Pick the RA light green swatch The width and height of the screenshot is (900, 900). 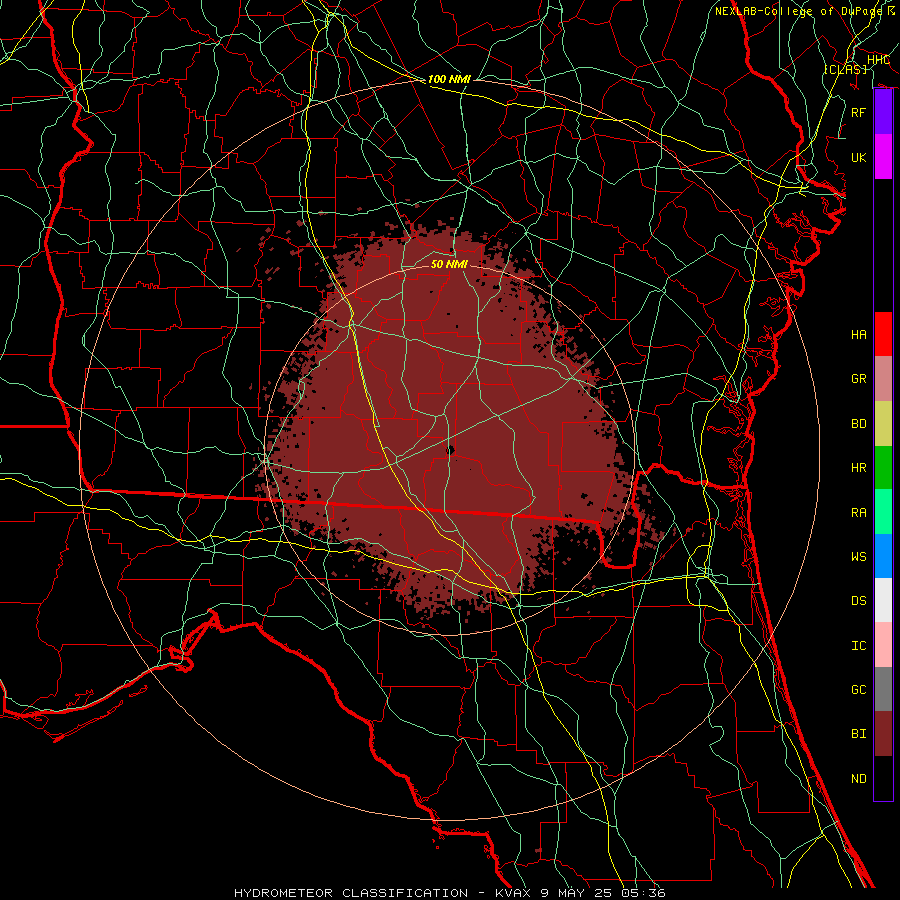(883, 512)
